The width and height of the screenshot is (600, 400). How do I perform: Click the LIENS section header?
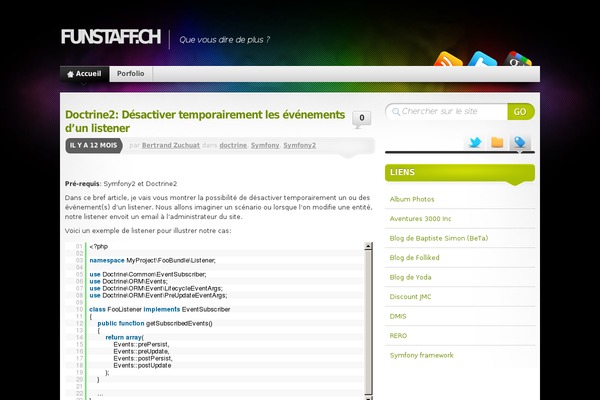coord(460,173)
